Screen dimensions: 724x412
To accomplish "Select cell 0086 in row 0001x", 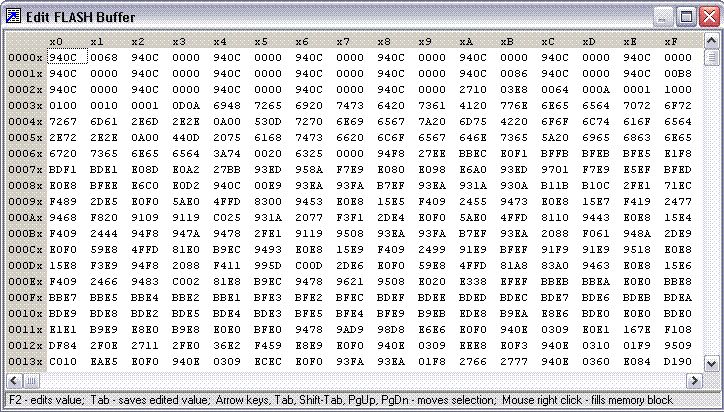I will 514,74.
